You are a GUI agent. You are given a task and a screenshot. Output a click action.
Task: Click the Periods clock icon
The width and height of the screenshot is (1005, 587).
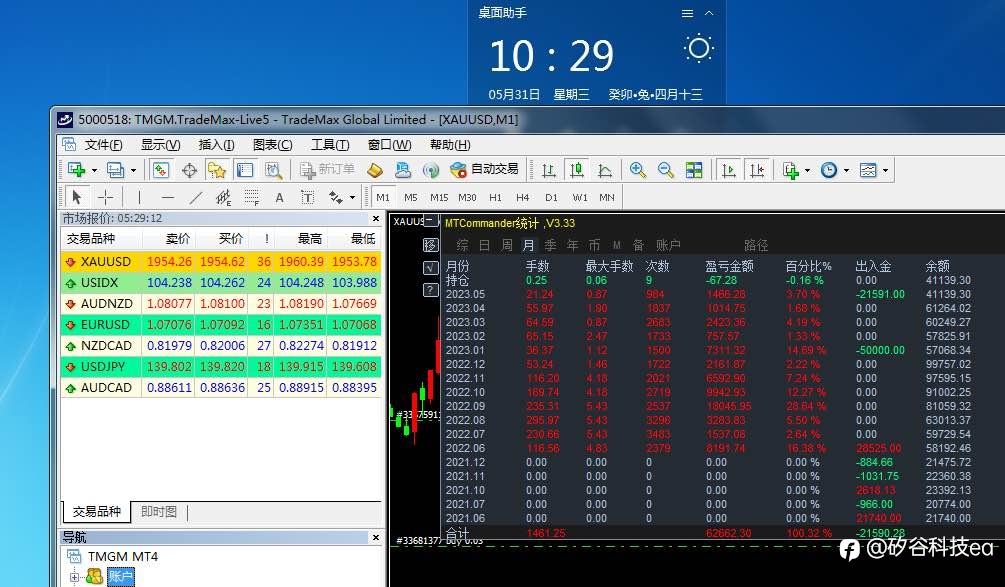(829, 170)
